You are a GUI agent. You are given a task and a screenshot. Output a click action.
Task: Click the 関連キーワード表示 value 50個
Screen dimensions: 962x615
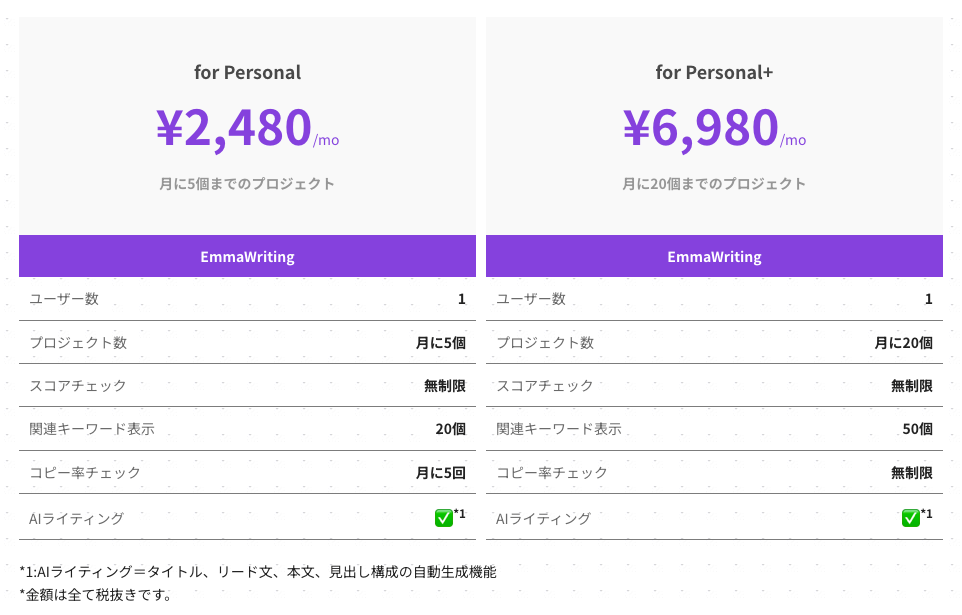918,429
